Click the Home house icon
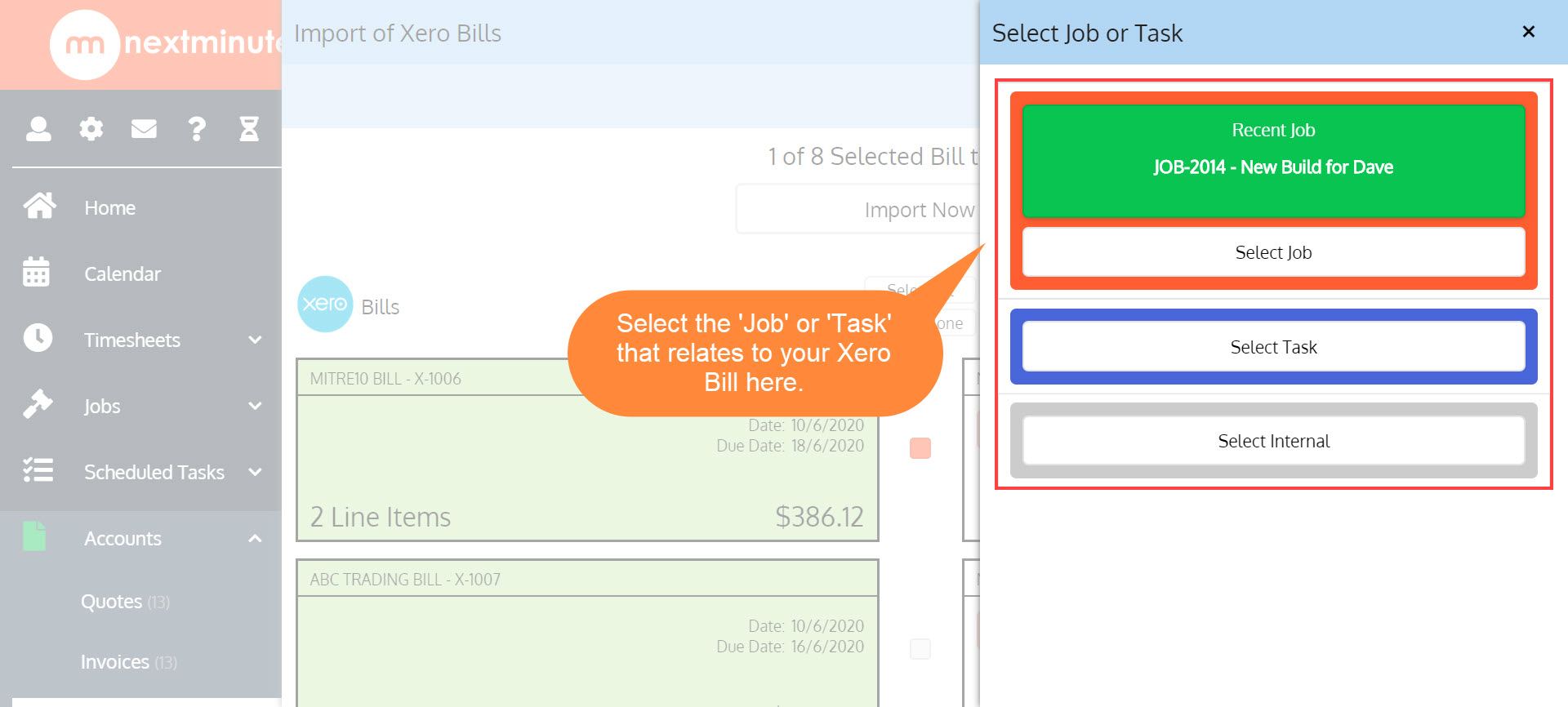 39,206
